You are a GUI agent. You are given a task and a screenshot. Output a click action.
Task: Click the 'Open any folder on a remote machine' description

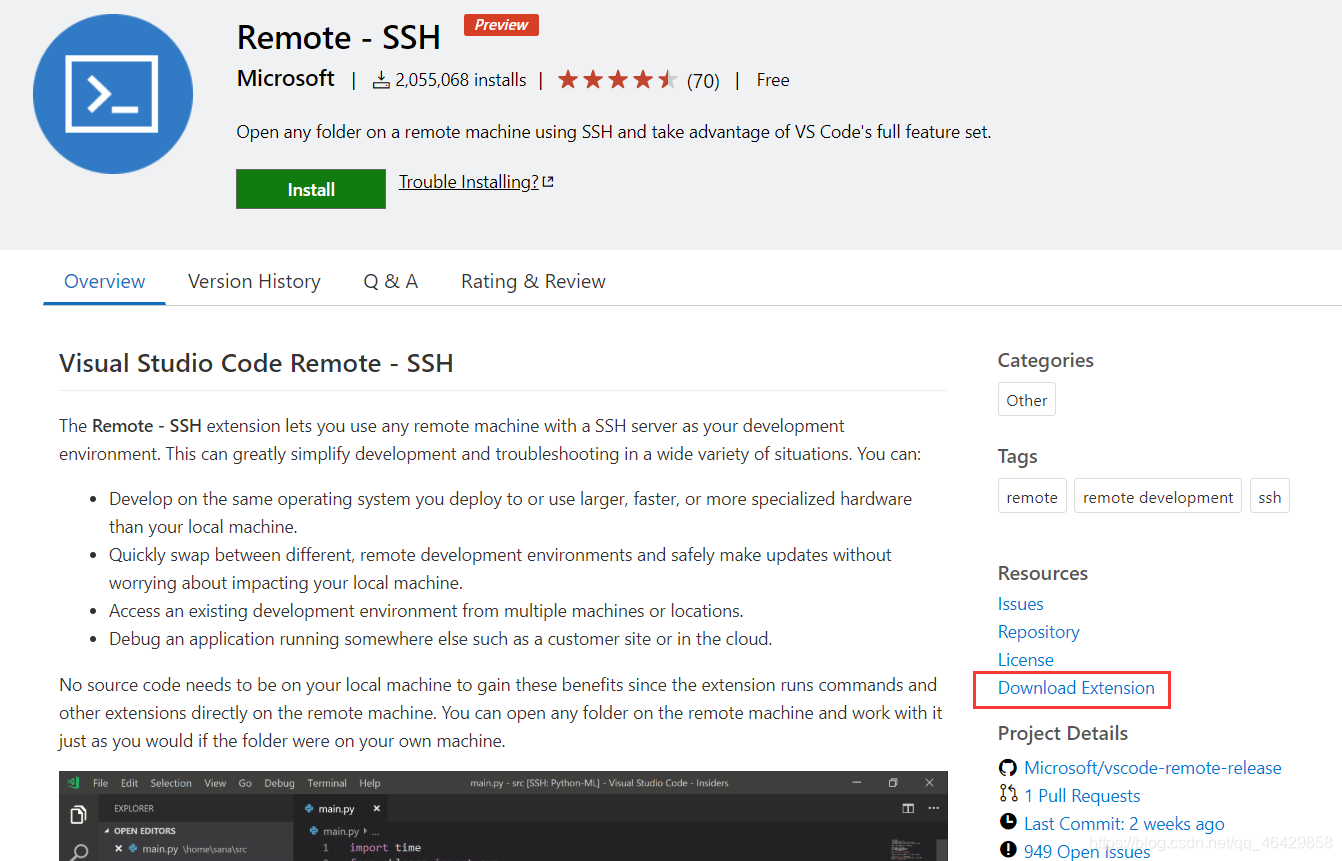[x=614, y=131]
